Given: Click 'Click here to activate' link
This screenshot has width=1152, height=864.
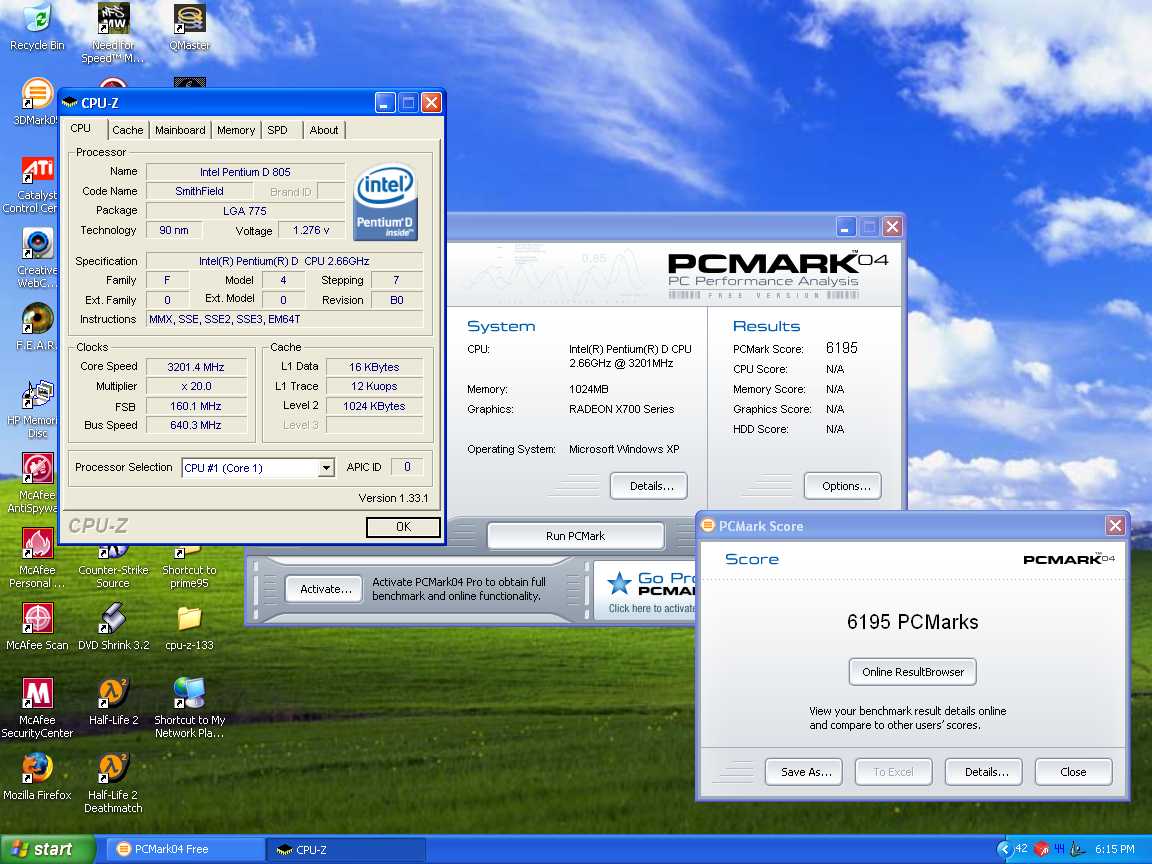Looking at the screenshot, I should tap(652, 608).
